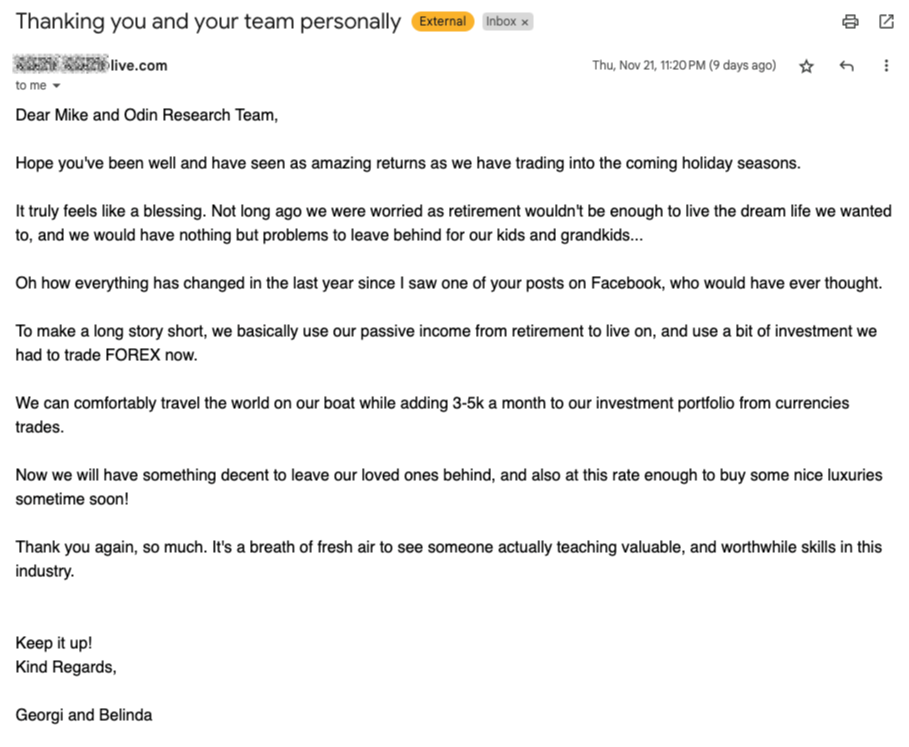Click the sender's live.com email address

pos(91,65)
